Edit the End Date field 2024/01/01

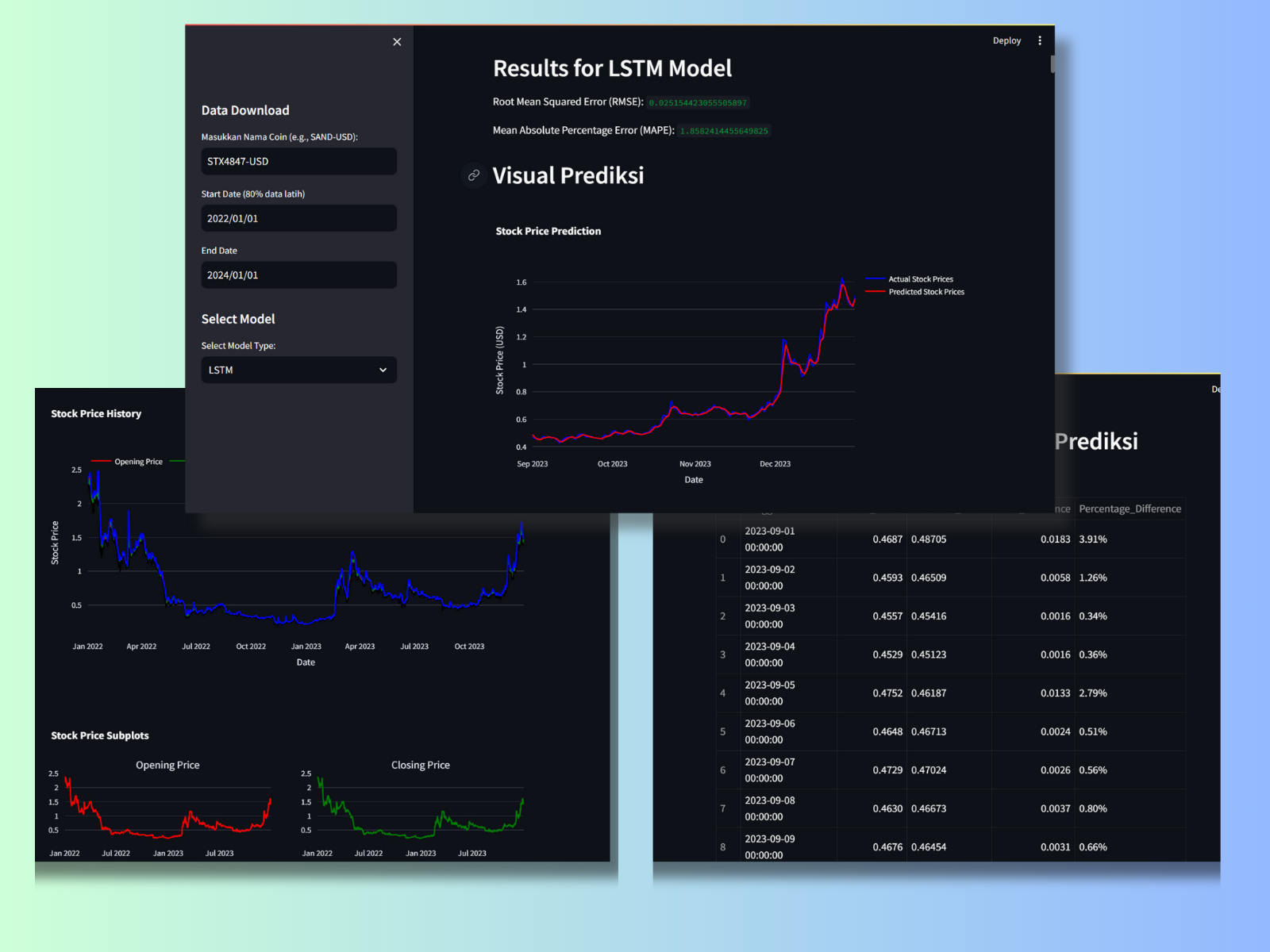[298, 275]
